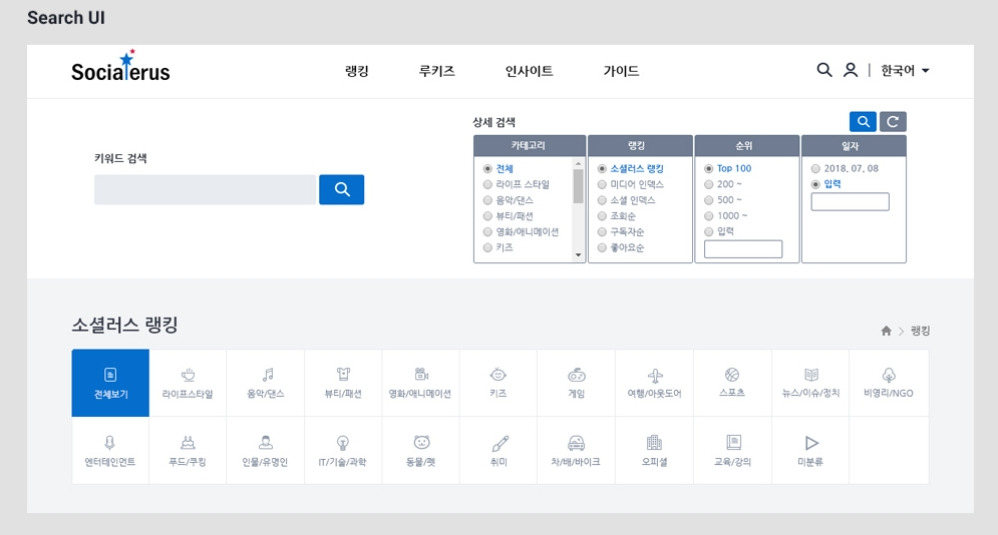The height and width of the screenshot is (535, 998).
Task: Click the header search magnifier icon
Action: [824, 70]
